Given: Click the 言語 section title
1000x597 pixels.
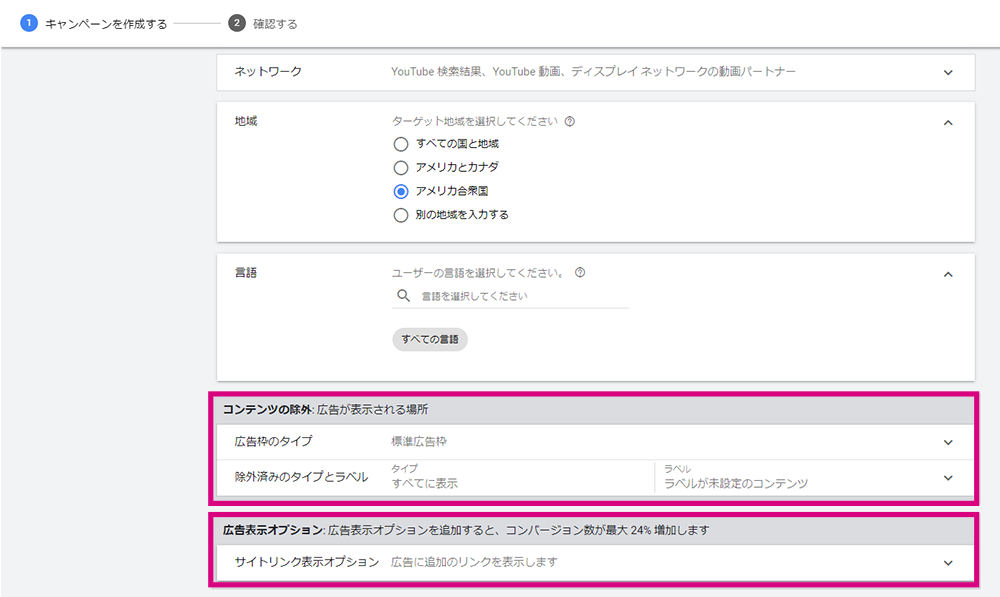Looking at the screenshot, I should pos(246,272).
